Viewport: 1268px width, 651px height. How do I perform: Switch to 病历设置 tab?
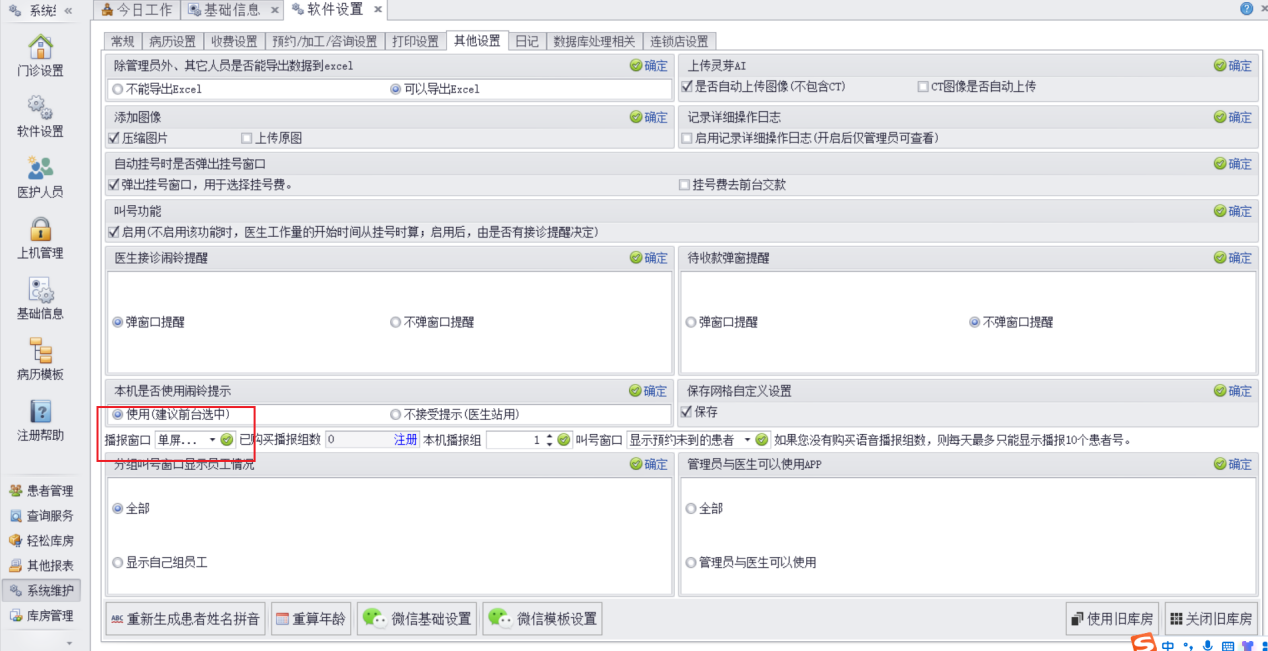pos(173,41)
